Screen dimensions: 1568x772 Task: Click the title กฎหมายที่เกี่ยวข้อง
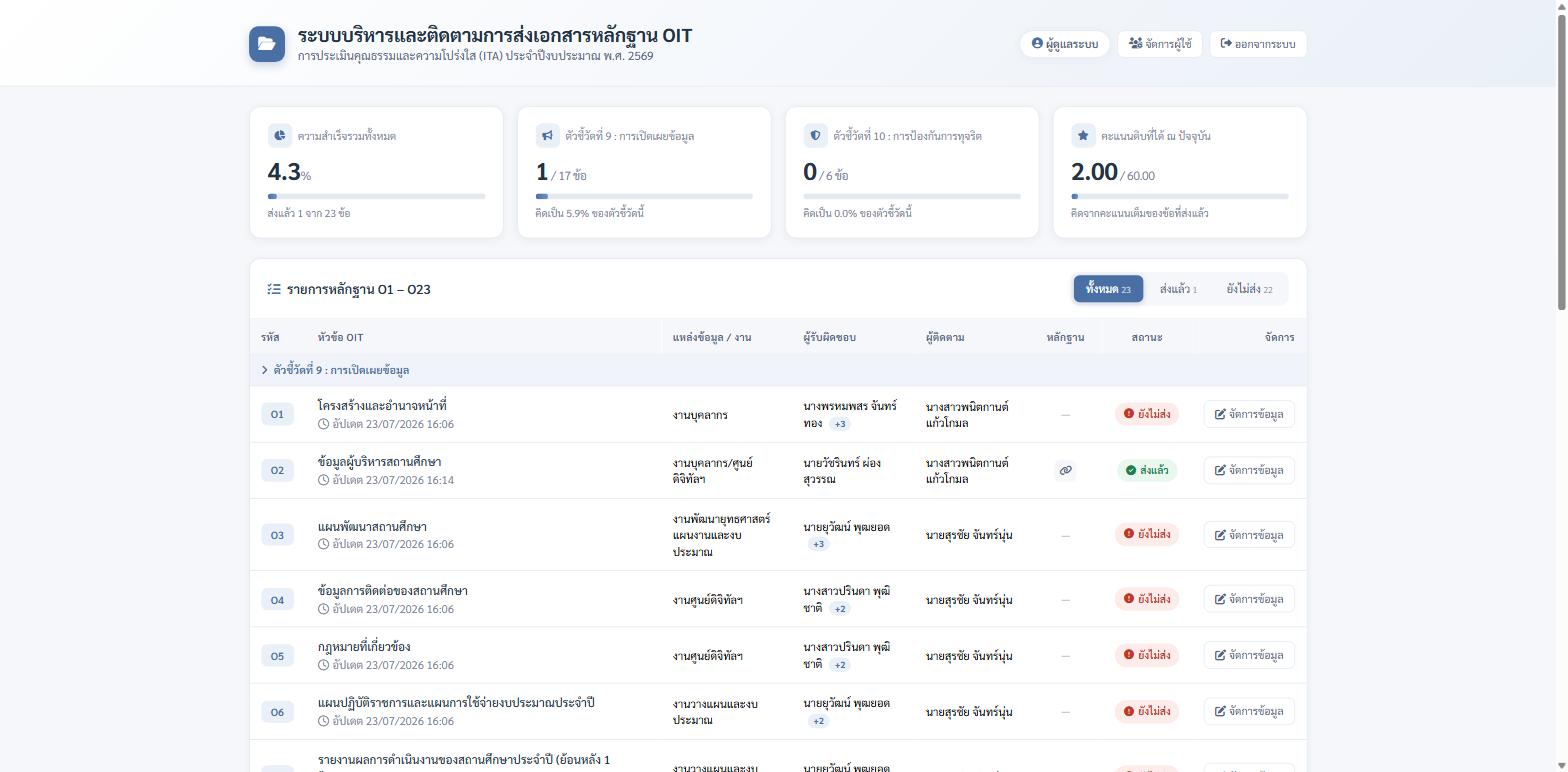pos(364,646)
